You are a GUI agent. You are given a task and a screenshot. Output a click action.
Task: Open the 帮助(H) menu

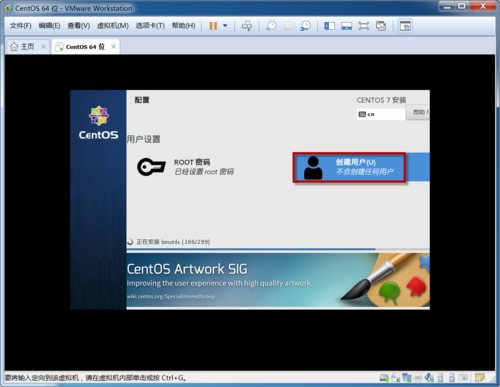pyautogui.click(x=183, y=26)
